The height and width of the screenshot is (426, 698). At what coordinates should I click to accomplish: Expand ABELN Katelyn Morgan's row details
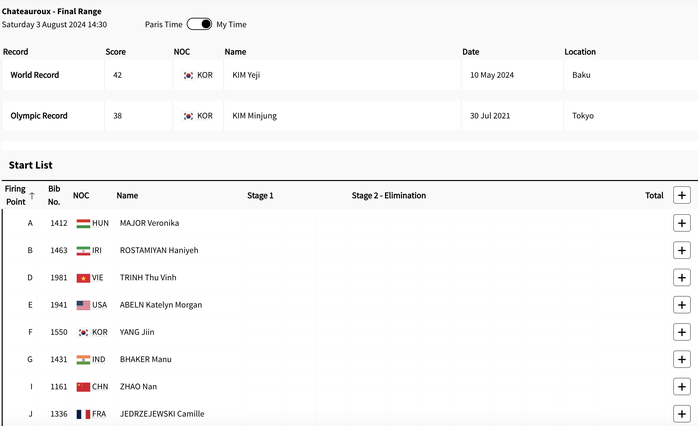(x=682, y=305)
